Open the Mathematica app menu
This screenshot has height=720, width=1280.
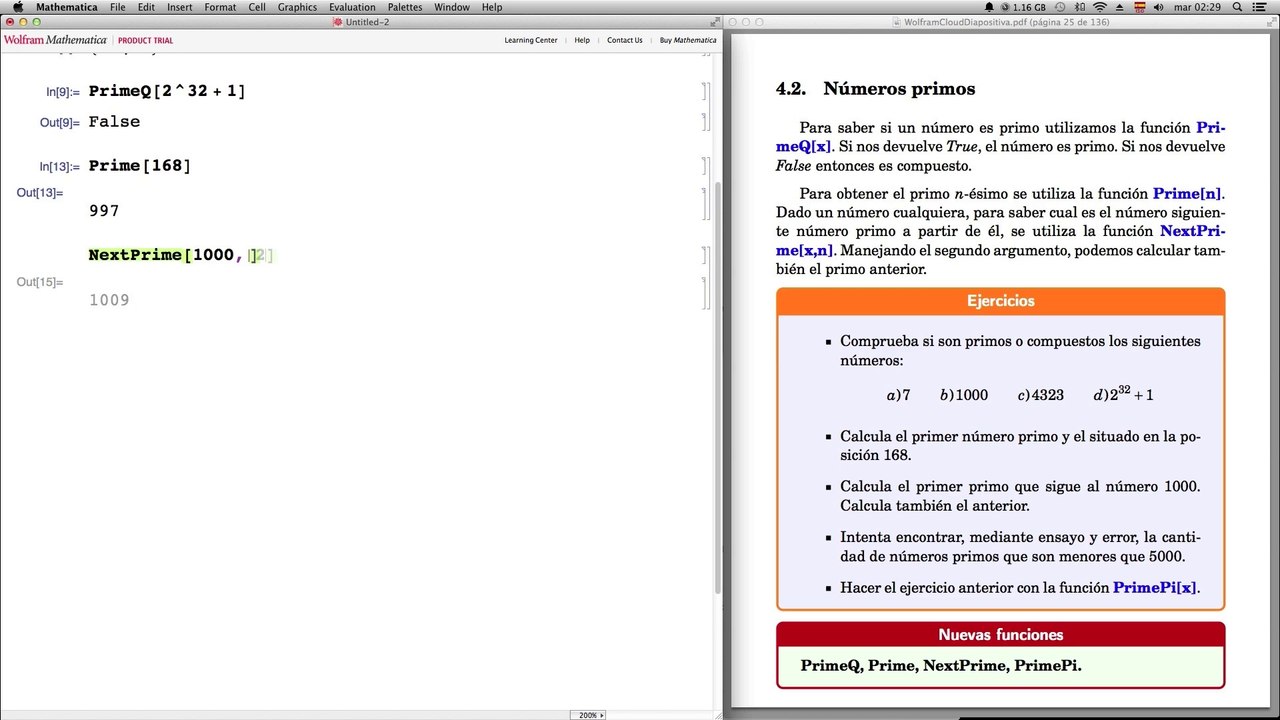(x=67, y=7)
